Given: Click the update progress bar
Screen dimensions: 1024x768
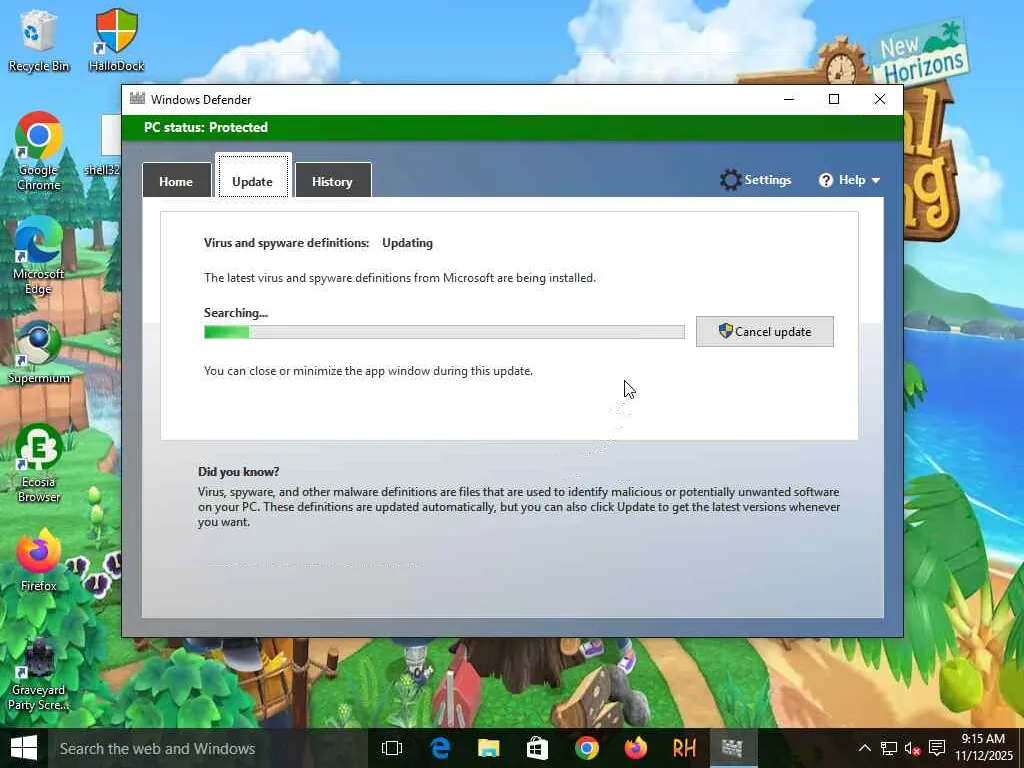Looking at the screenshot, I should pos(444,332).
